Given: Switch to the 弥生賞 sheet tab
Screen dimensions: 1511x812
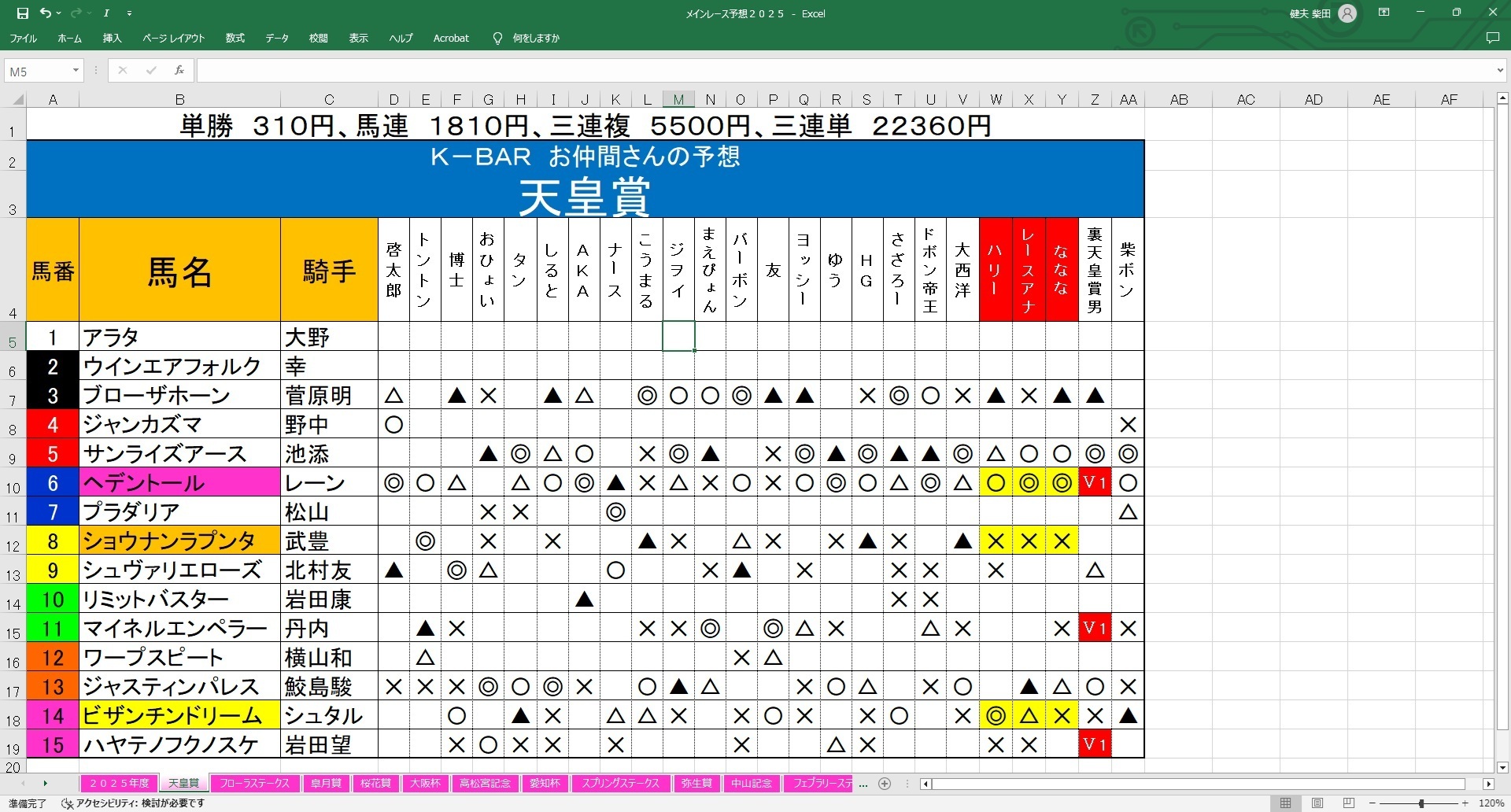Looking at the screenshot, I should point(696,783).
